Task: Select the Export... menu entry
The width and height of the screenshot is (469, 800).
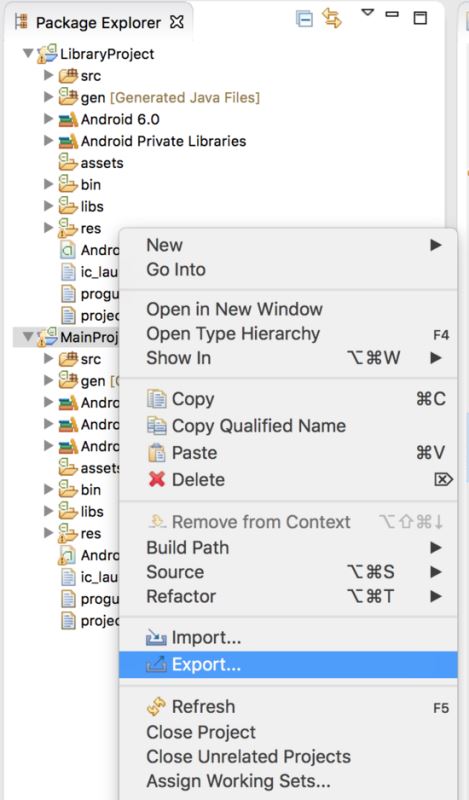Action: coord(288,664)
